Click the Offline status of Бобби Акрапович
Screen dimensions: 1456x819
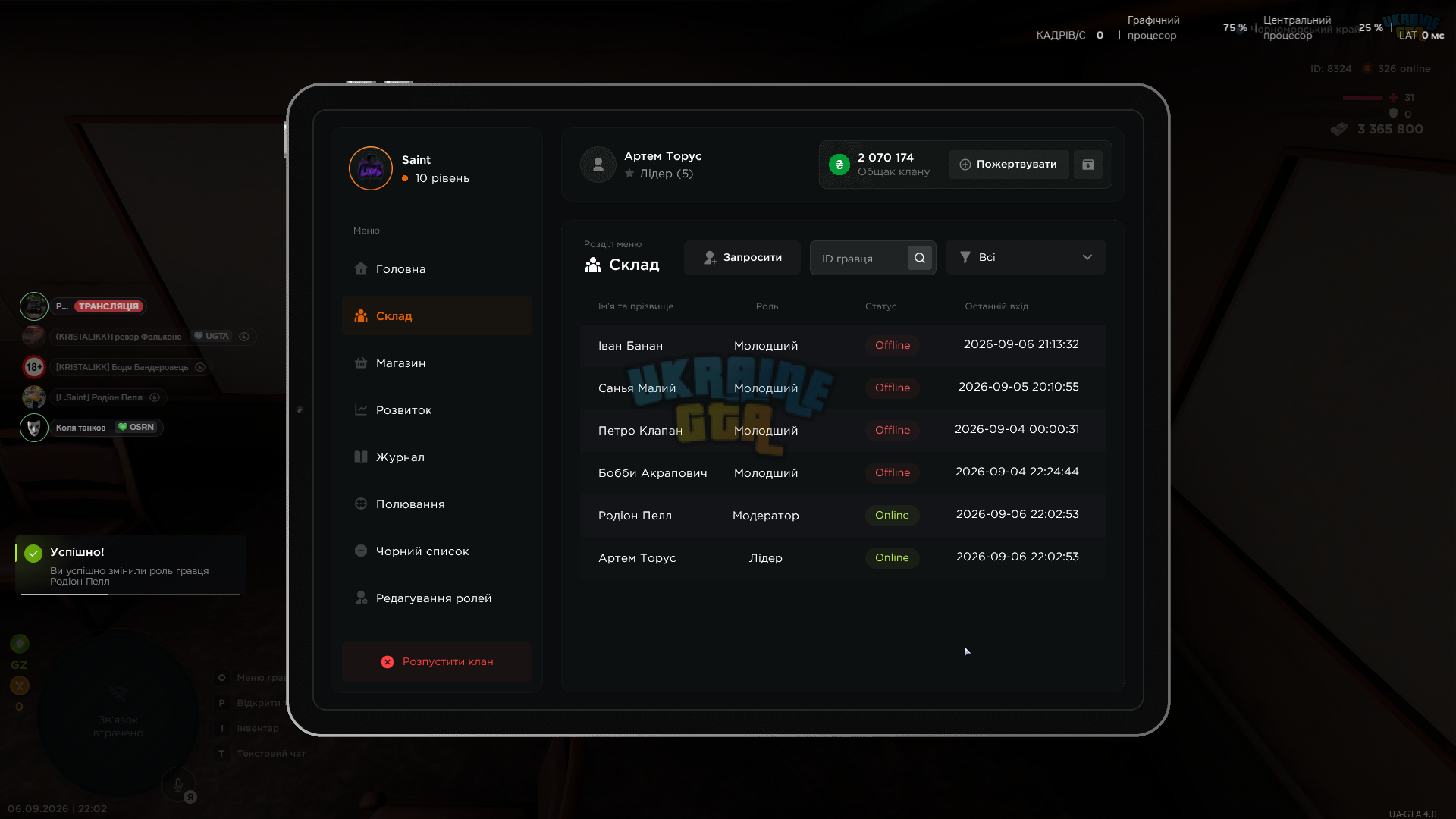pyautogui.click(x=893, y=473)
